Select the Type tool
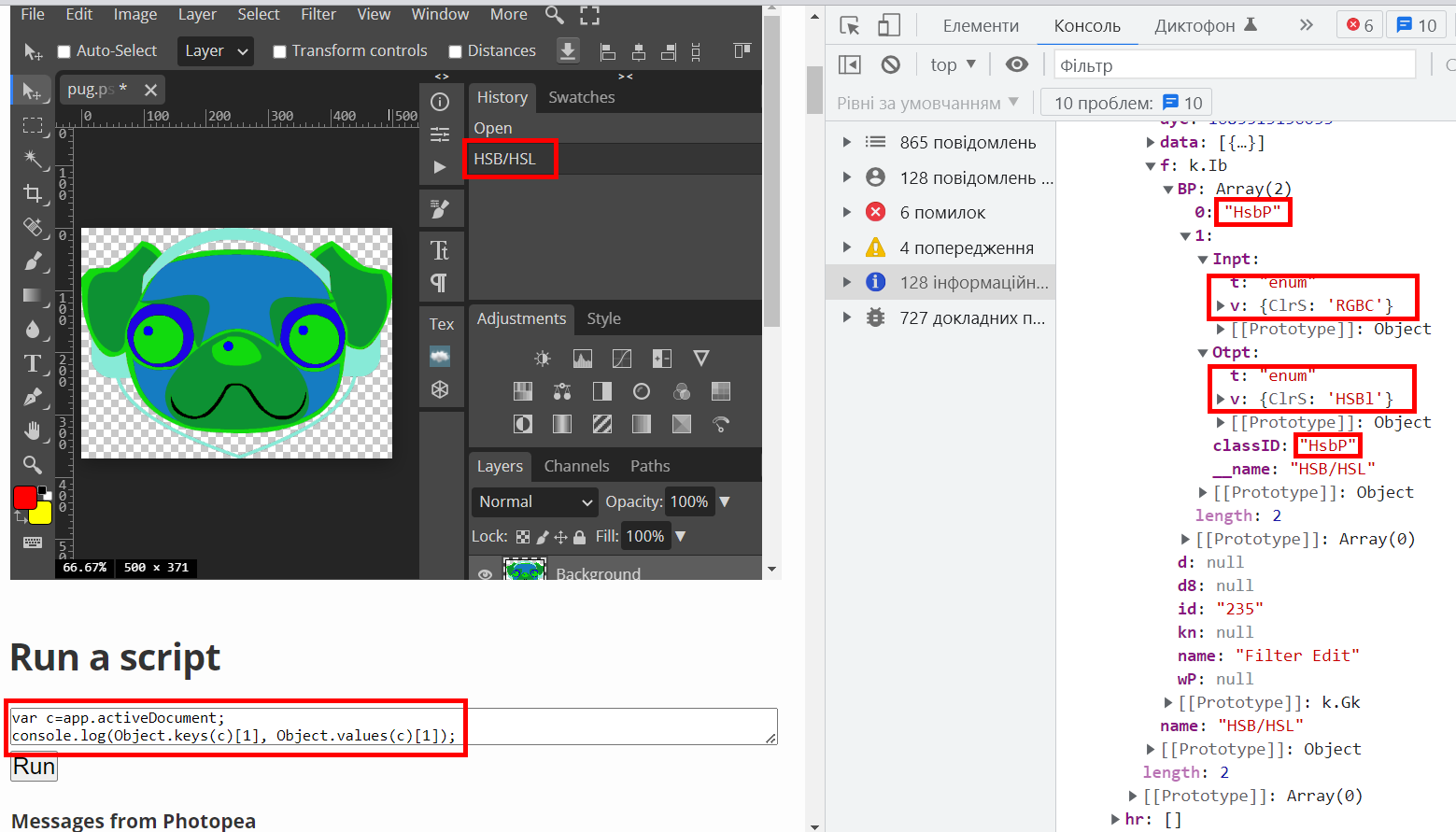 click(x=33, y=363)
